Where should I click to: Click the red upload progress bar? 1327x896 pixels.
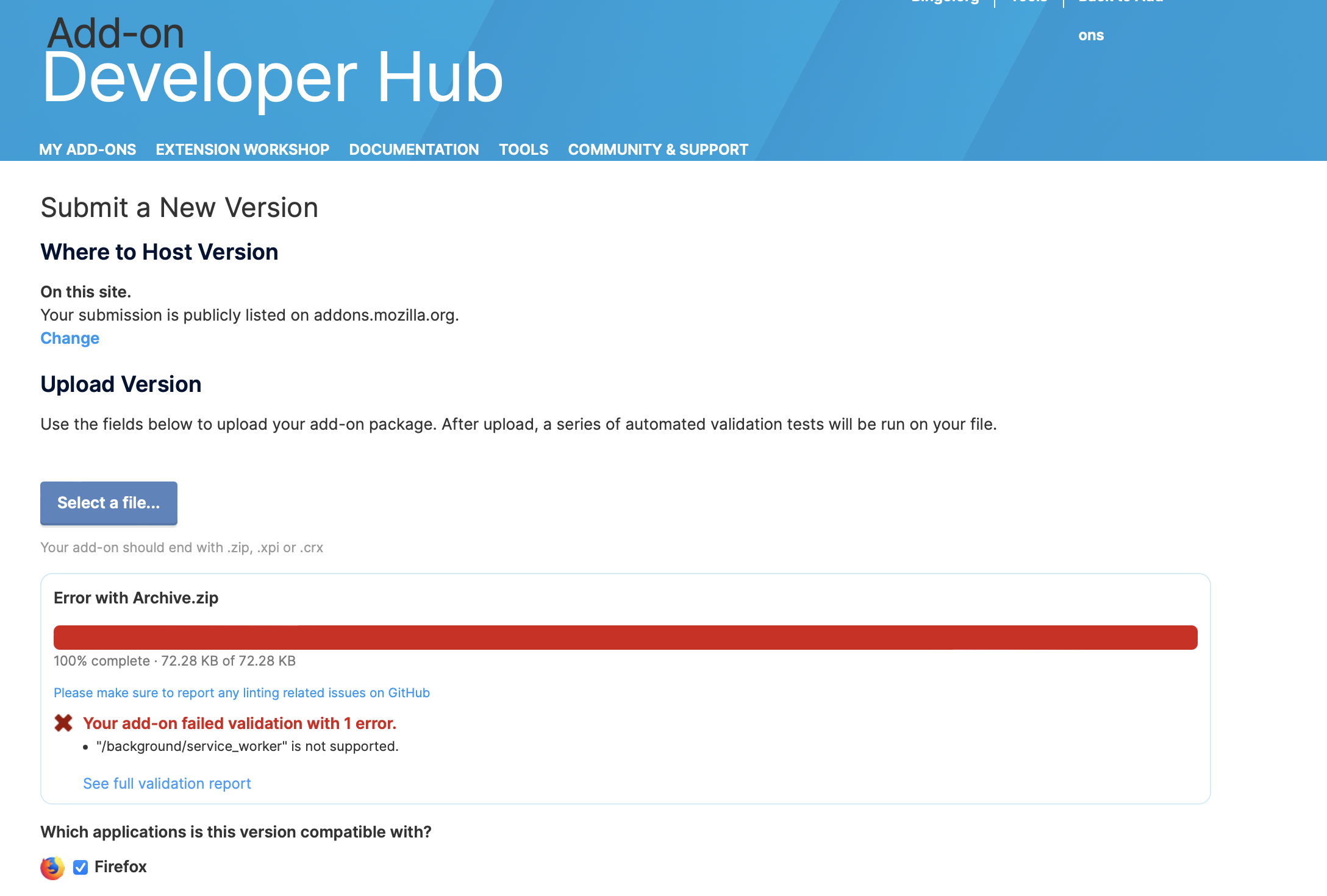626,637
